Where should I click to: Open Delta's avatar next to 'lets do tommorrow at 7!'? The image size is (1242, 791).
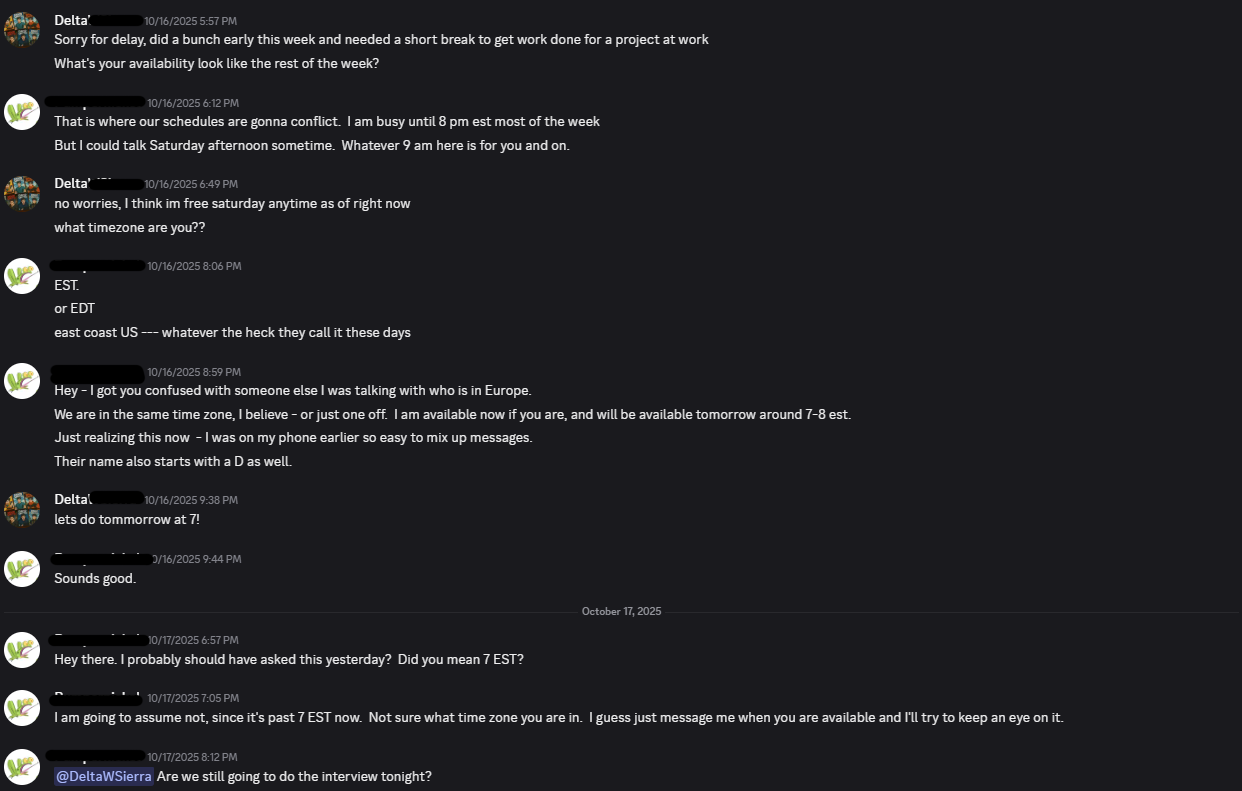pos(22,508)
